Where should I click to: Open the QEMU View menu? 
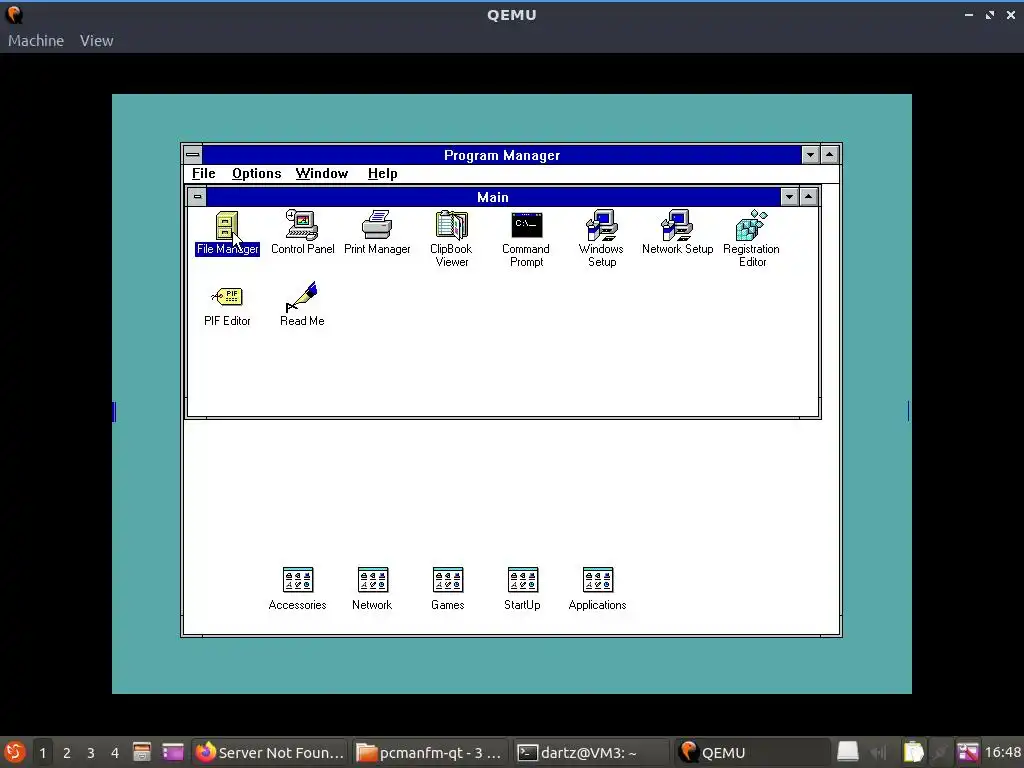click(97, 40)
